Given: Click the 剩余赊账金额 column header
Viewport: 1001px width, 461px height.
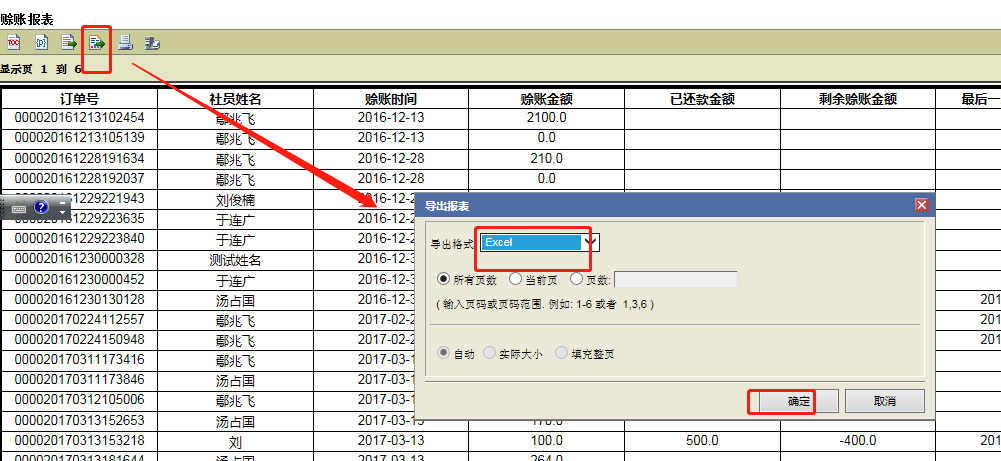Looking at the screenshot, I should click(x=858, y=99).
